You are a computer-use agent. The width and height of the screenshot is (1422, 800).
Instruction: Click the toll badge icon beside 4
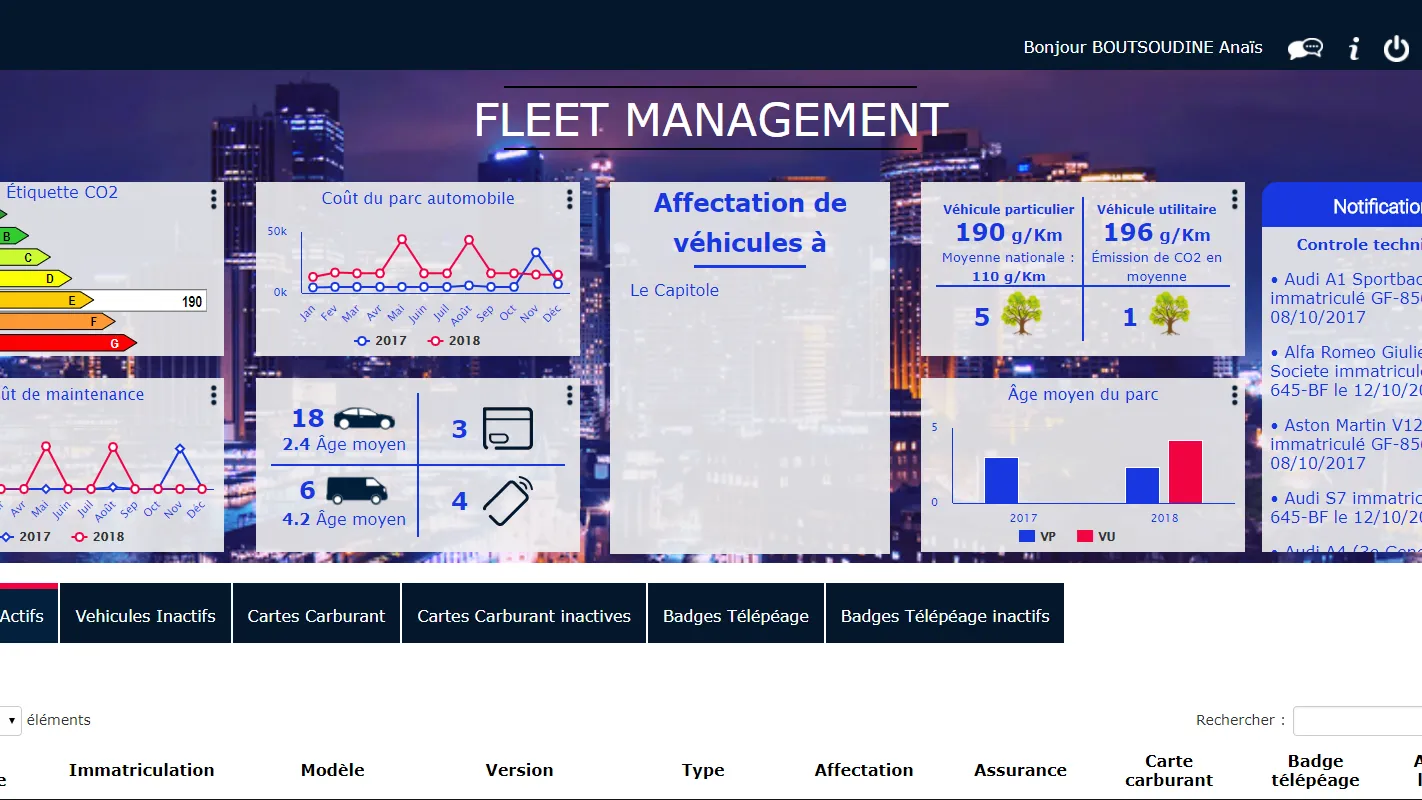coord(508,500)
